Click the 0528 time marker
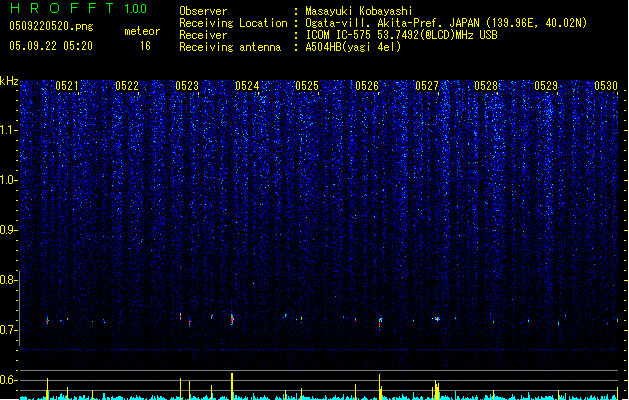The height and width of the screenshot is (400, 629). click(x=486, y=86)
